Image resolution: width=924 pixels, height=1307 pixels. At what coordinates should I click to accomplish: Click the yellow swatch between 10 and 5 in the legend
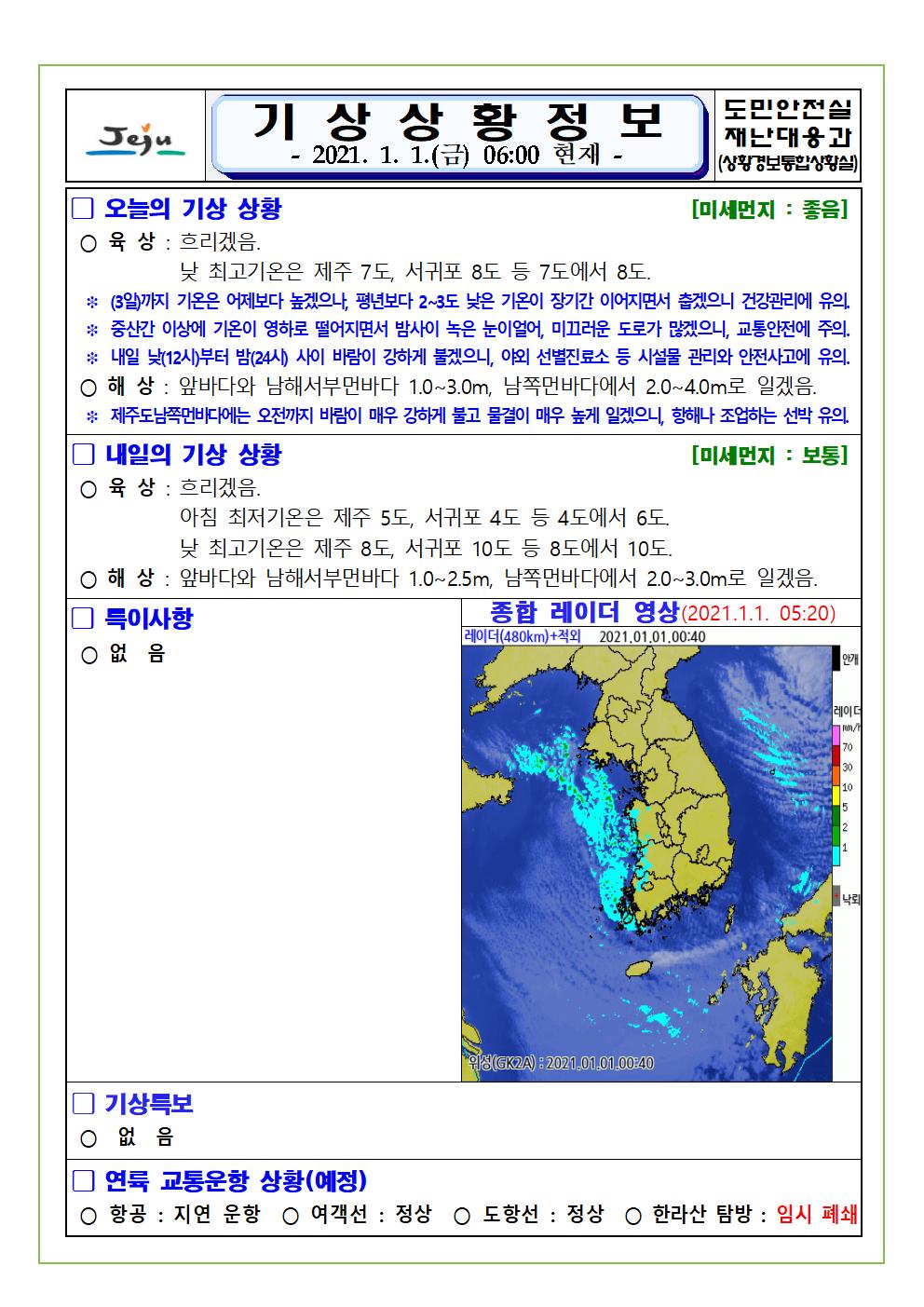(836, 796)
